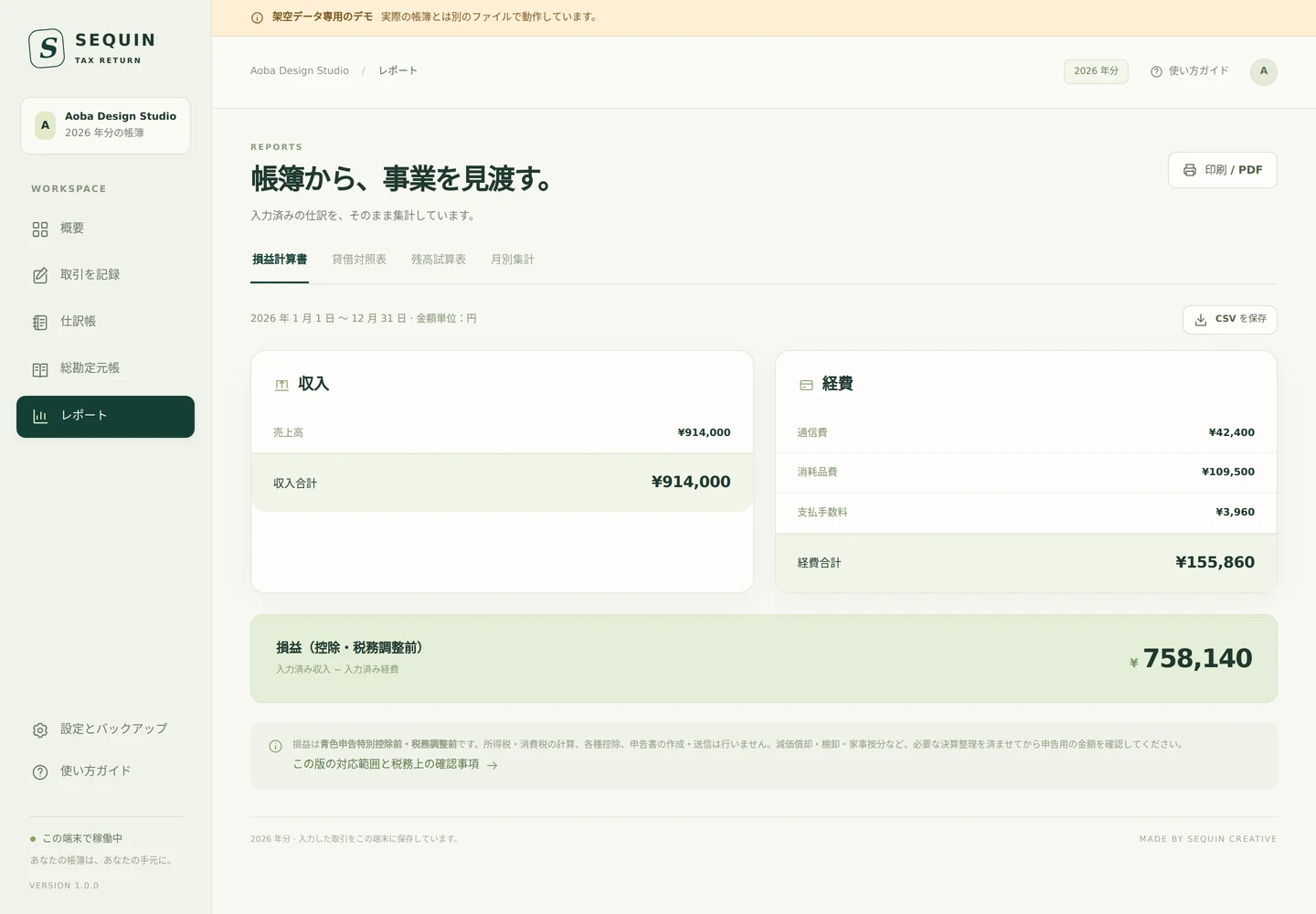Click the download icon on CSV を保存
Screen dimensions: 1316x914
click(1201, 320)
